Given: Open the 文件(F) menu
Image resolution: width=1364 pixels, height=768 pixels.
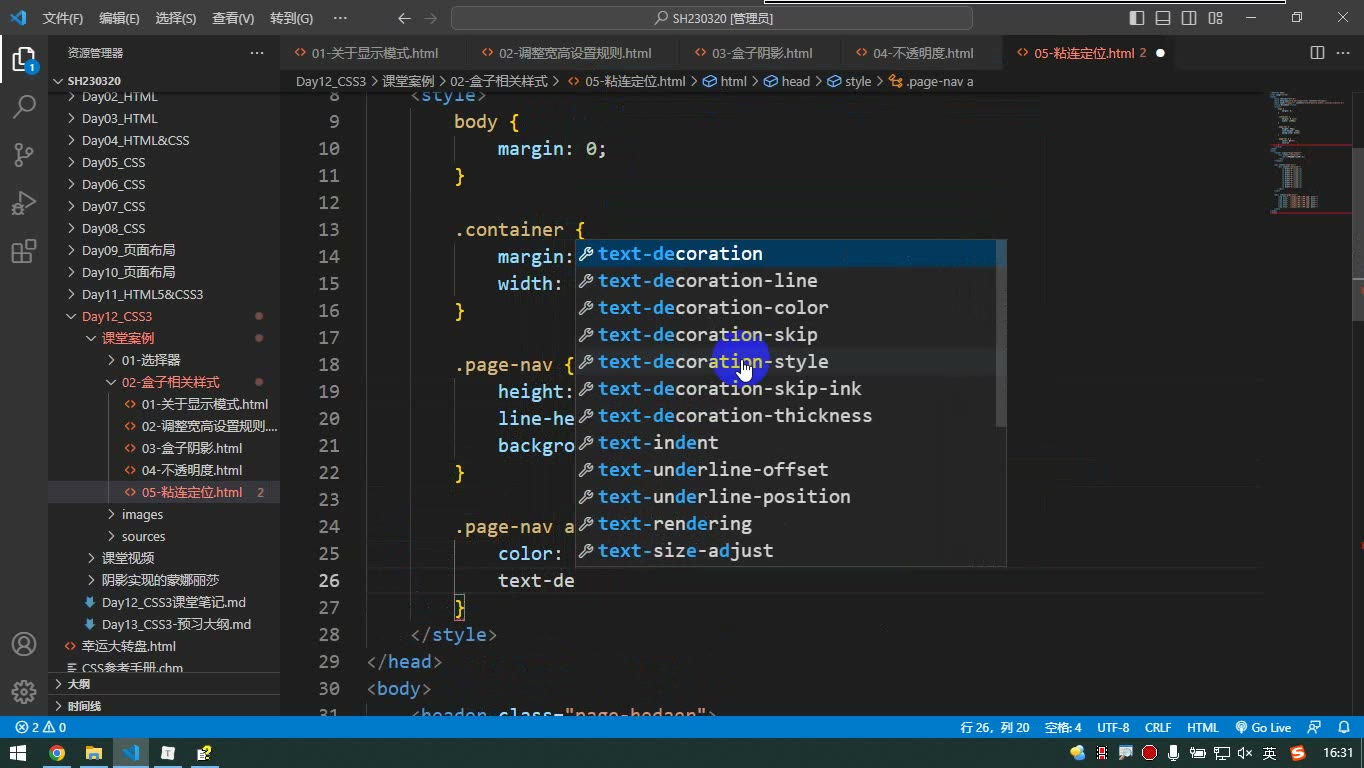Looking at the screenshot, I should (x=63, y=18).
